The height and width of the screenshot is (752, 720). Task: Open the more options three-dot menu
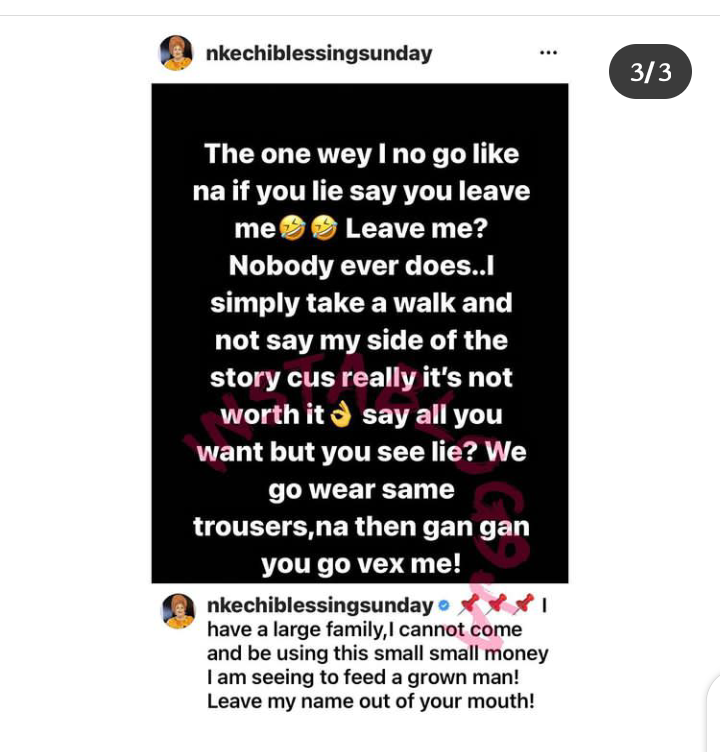pos(548,53)
